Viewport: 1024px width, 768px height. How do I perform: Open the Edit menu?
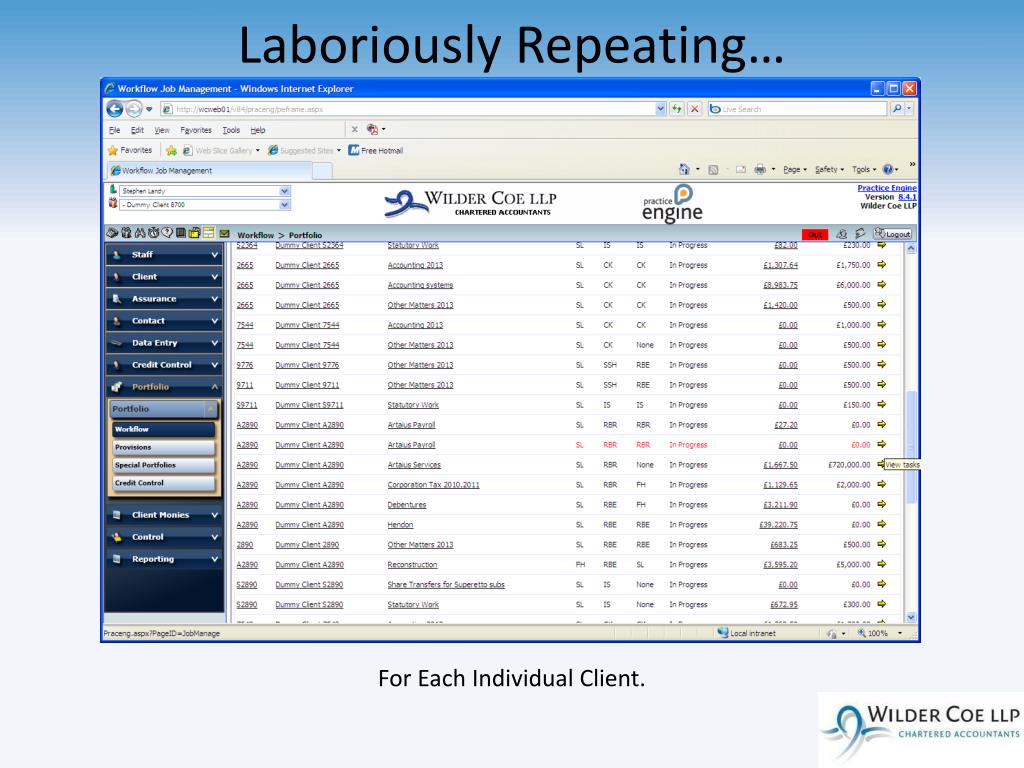tap(137, 130)
